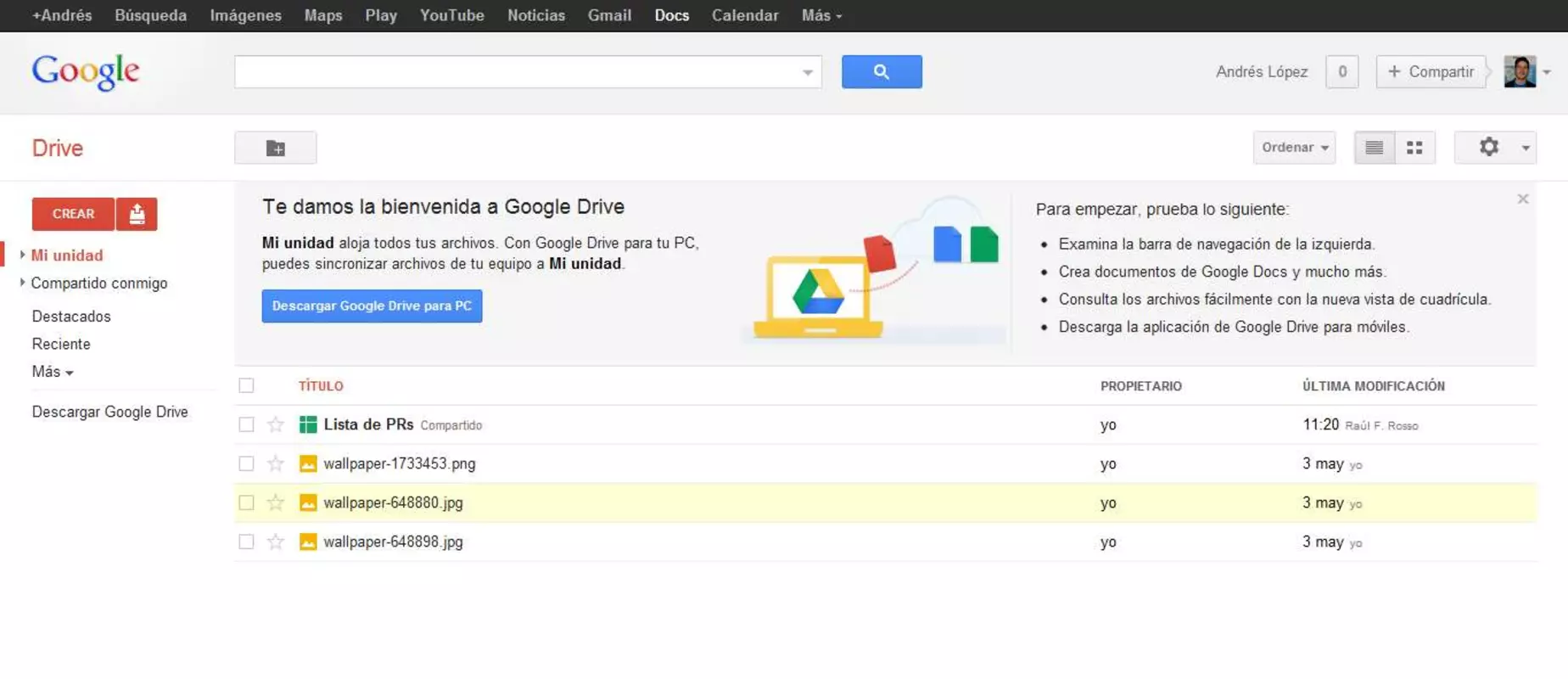The height and width of the screenshot is (679, 1568).
Task: Select Compartido conmigo in the sidebar
Action: [x=99, y=283]
